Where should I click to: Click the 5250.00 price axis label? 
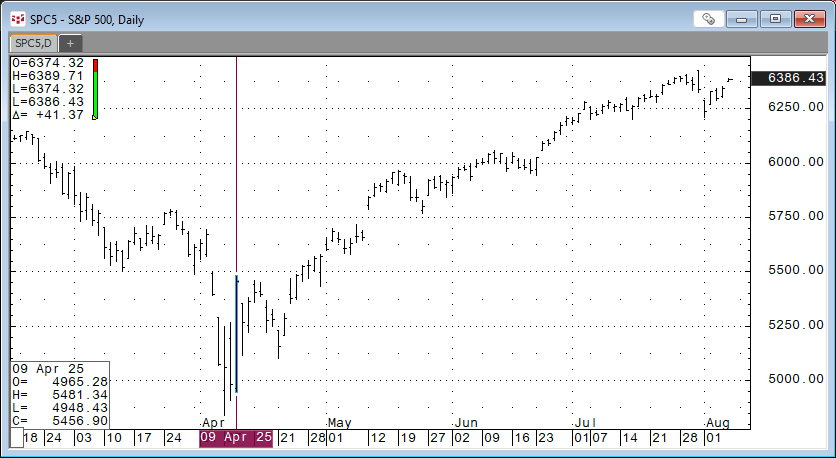coord(795,325)
